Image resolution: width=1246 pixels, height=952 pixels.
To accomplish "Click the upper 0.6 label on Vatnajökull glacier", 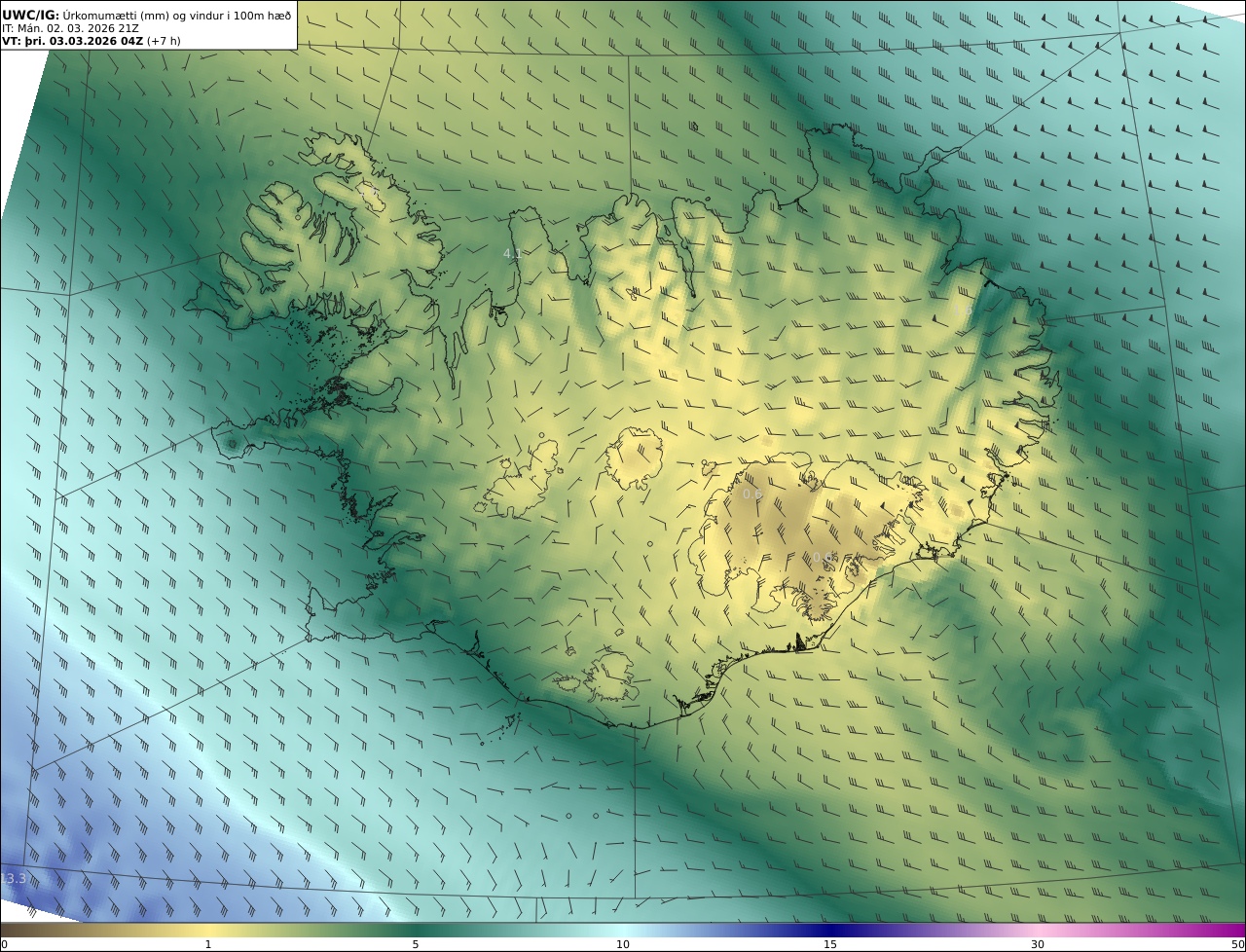I will (x=752, y=494).
